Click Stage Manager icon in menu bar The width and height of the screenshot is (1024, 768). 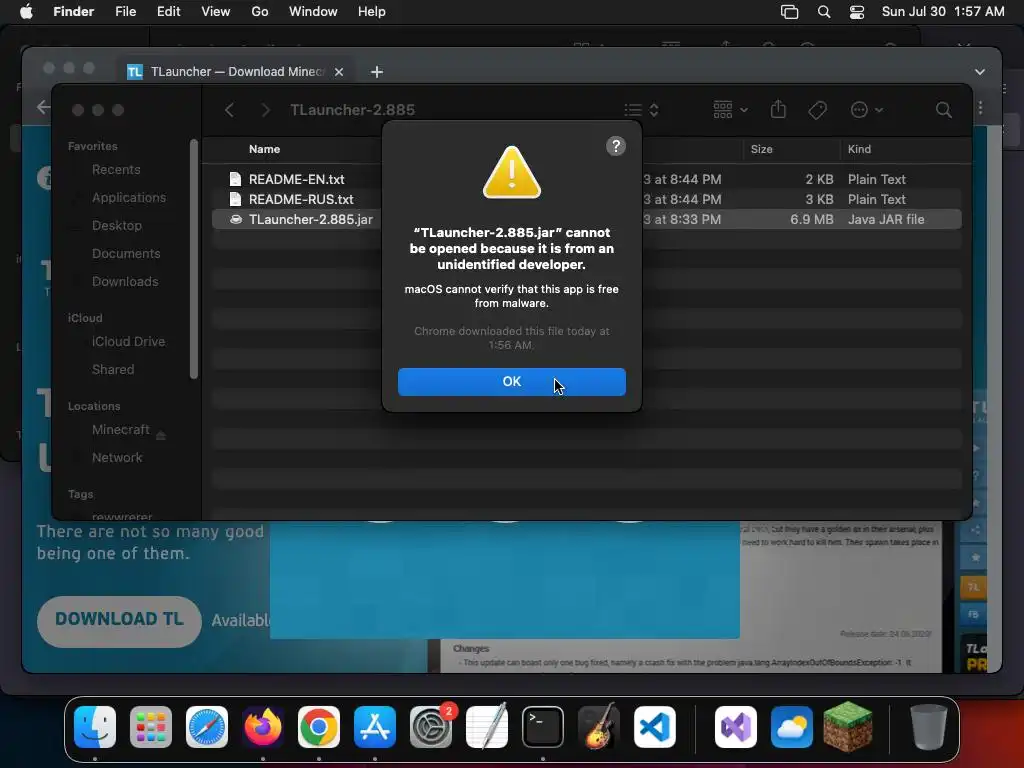pos(789,12)
